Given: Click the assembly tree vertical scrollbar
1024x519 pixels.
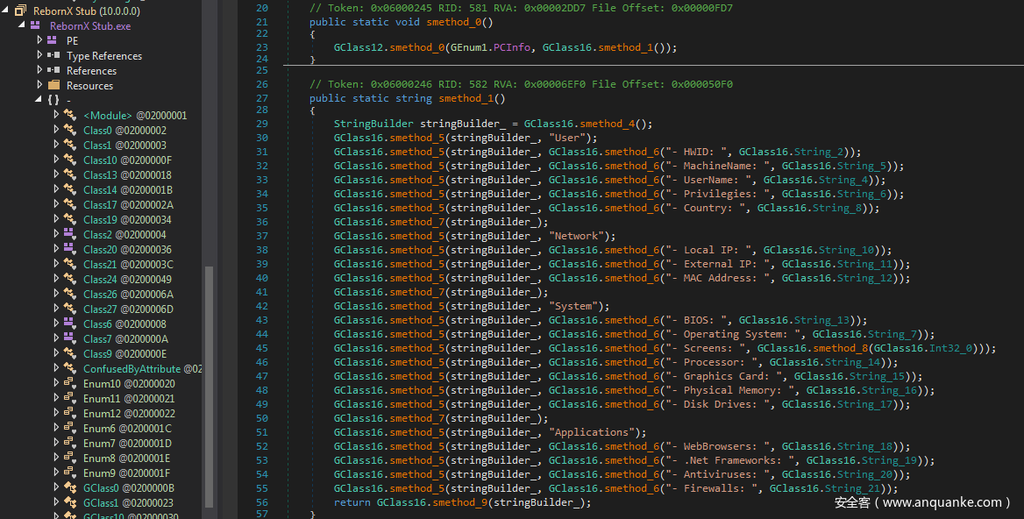Looking at the screenshot, I should pyautogui.click(x=208, y=380).
